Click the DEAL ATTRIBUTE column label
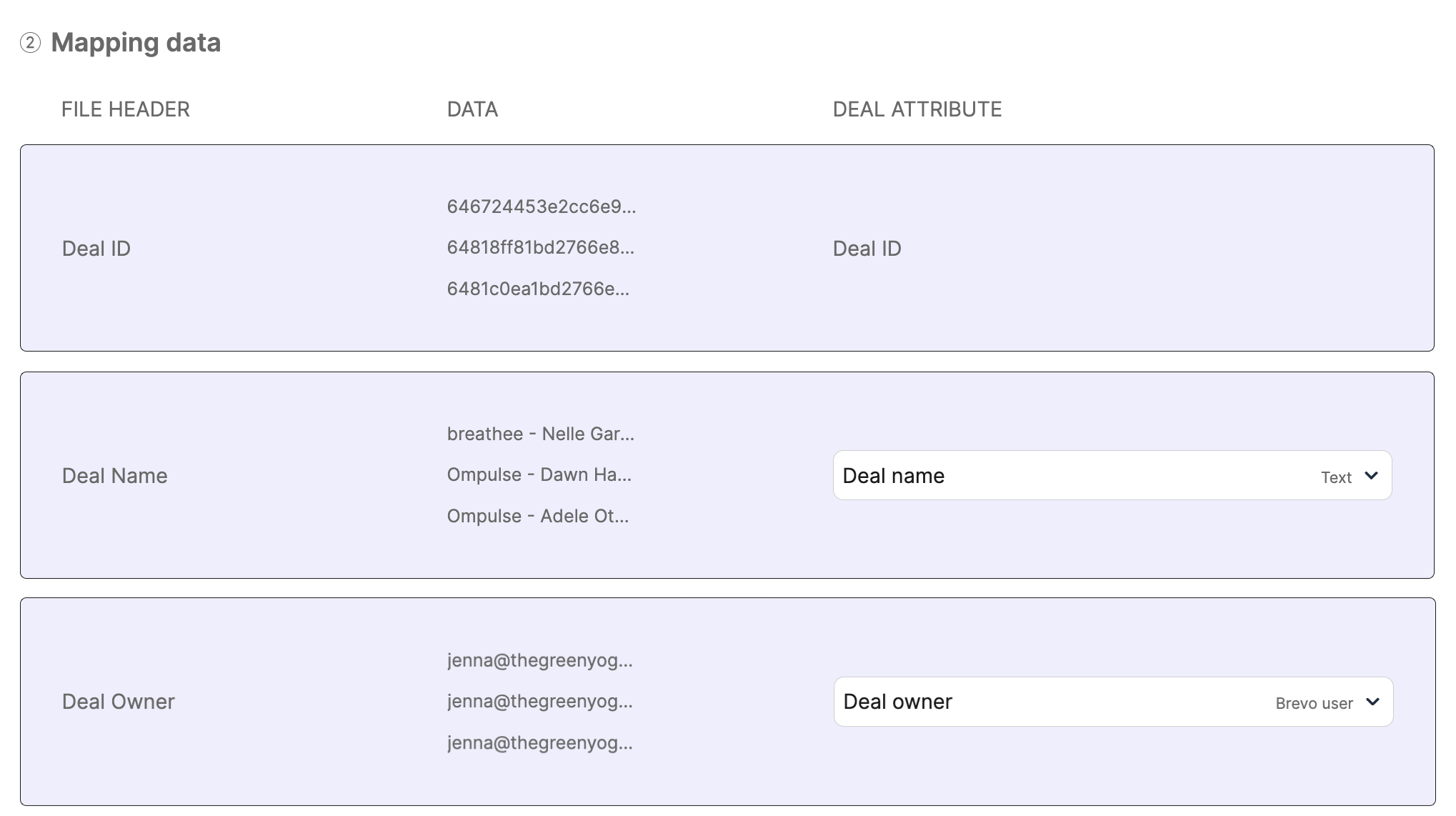The width and height of the screenshot is (1456, 816). pyautogui.click(x=917, y=109)
